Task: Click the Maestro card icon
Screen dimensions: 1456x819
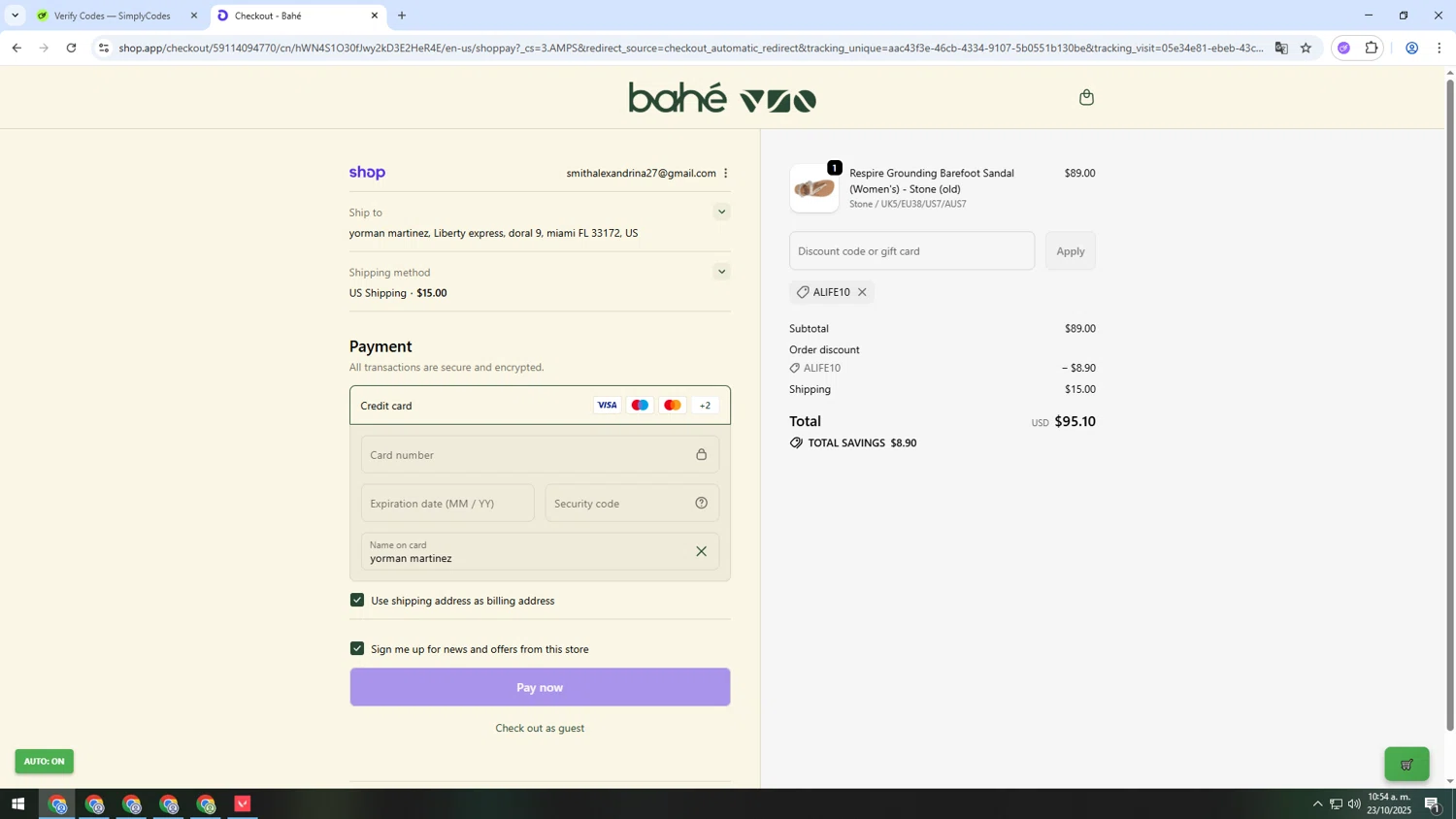Action: click(640, 406)
